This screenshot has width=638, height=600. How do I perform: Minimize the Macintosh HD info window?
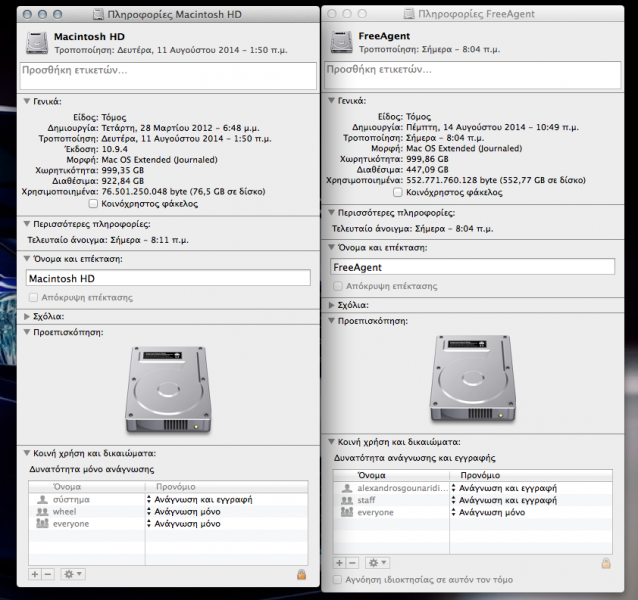point(42,15)
